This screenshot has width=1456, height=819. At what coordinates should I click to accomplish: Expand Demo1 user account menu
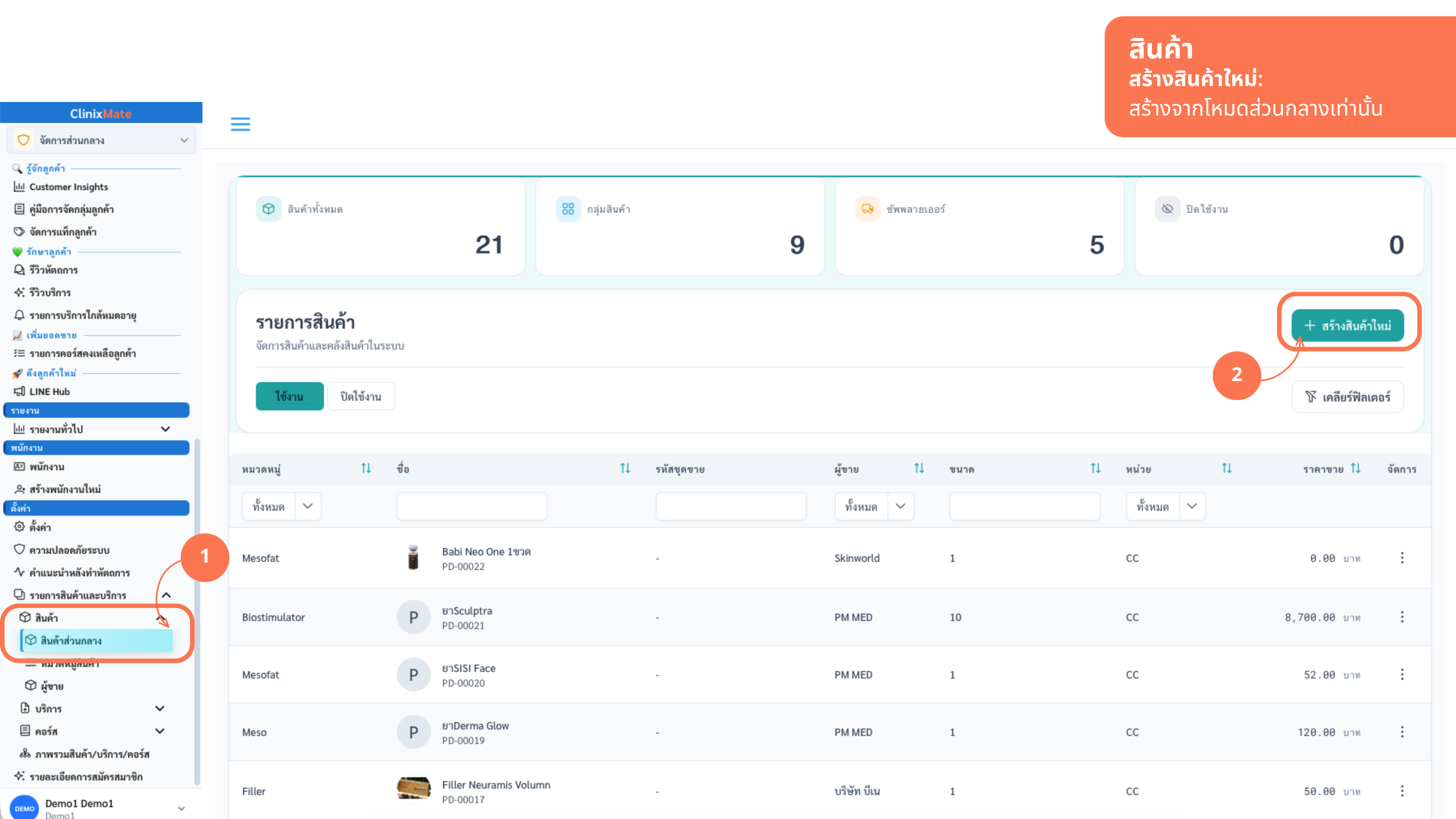click(x=182, y=808)
